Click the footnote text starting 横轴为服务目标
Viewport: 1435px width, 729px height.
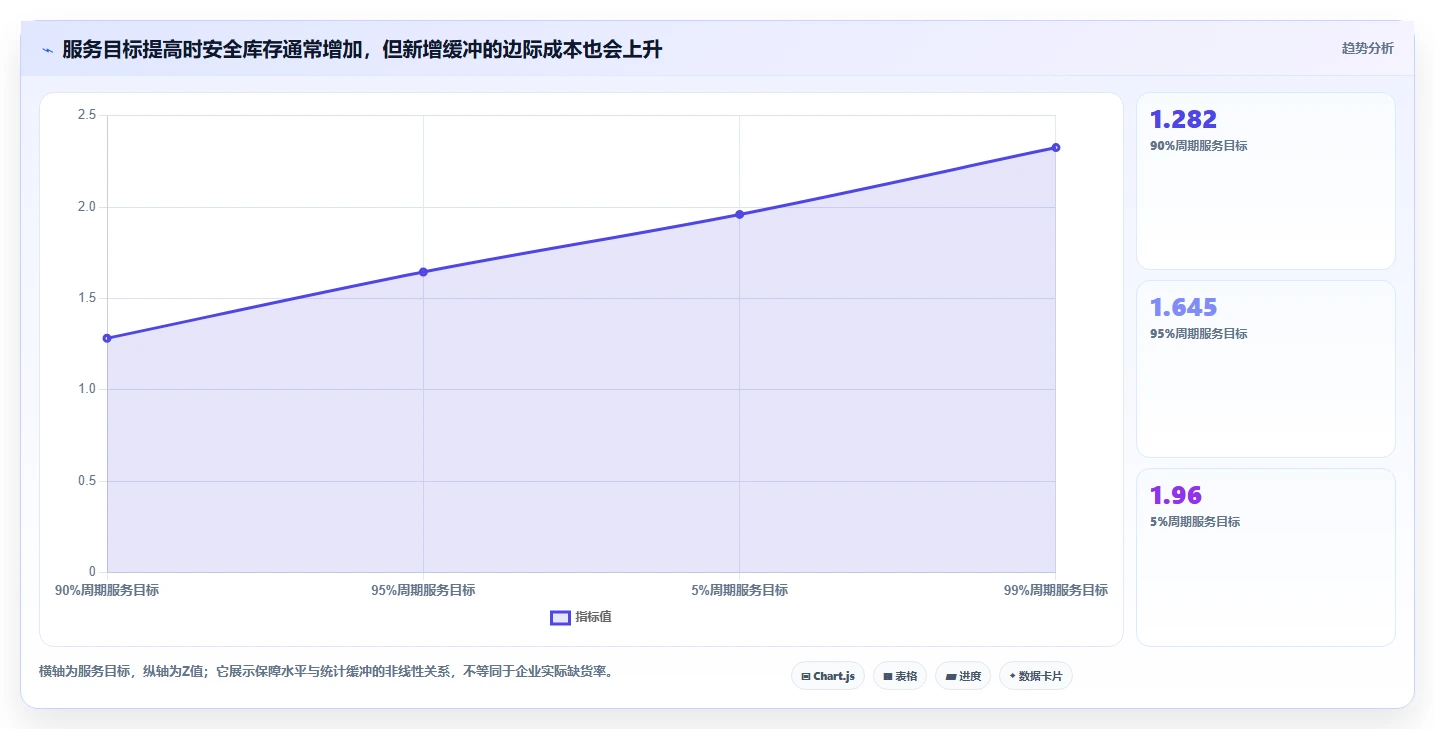click(x=325, y=672)
